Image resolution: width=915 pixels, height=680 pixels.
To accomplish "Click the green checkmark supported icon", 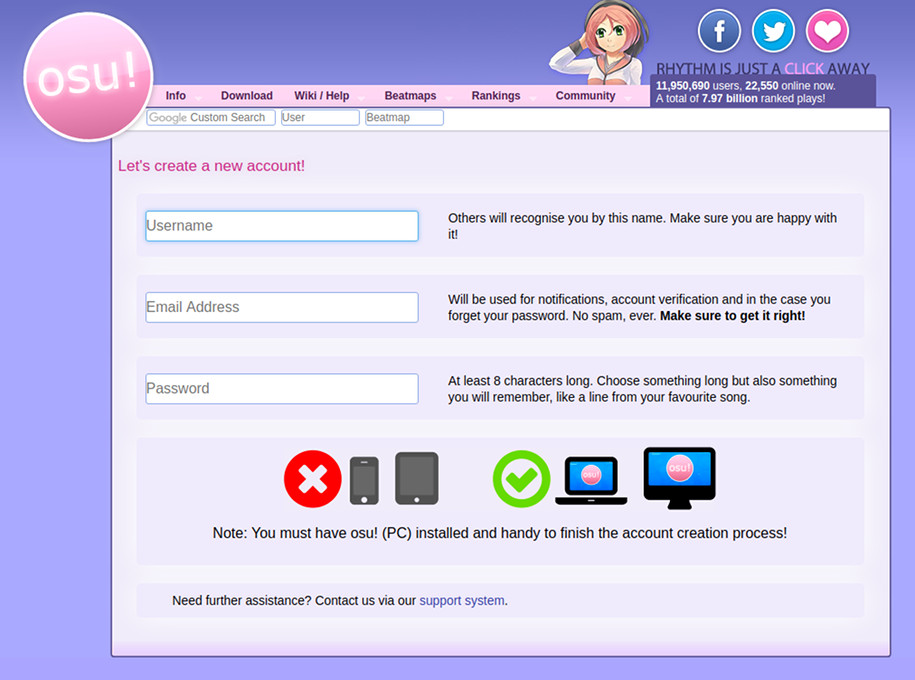I will 521,479.
